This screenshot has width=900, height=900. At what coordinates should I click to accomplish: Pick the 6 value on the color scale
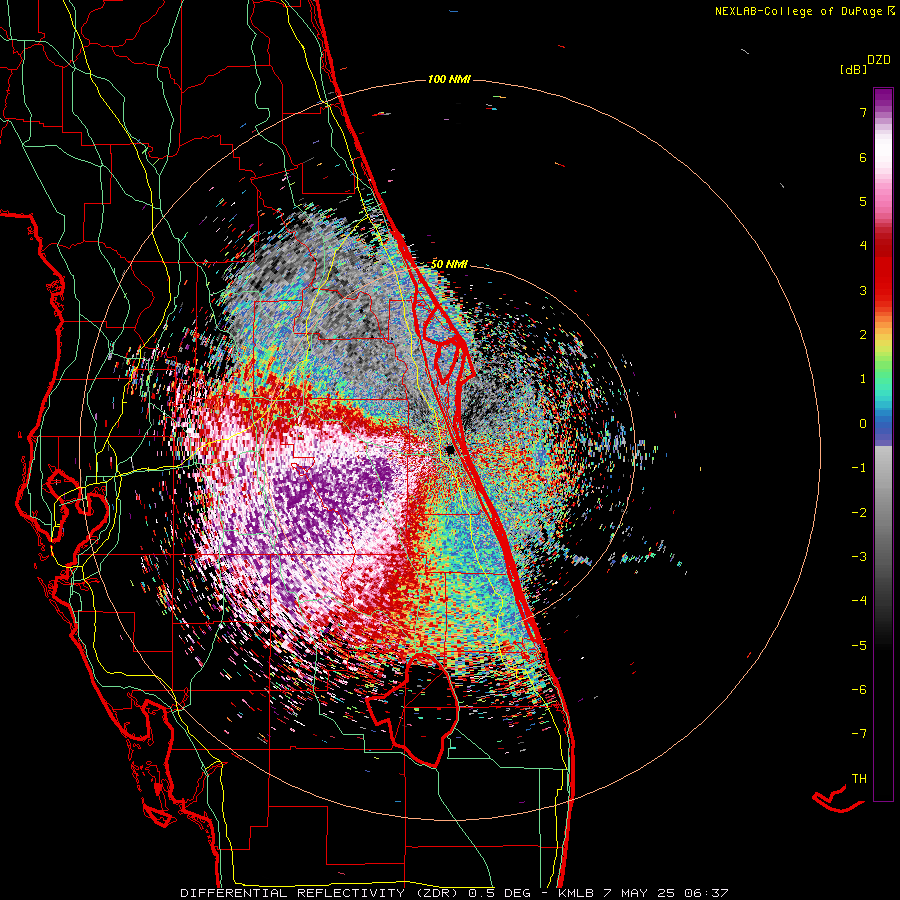click(x=863, y=157)
